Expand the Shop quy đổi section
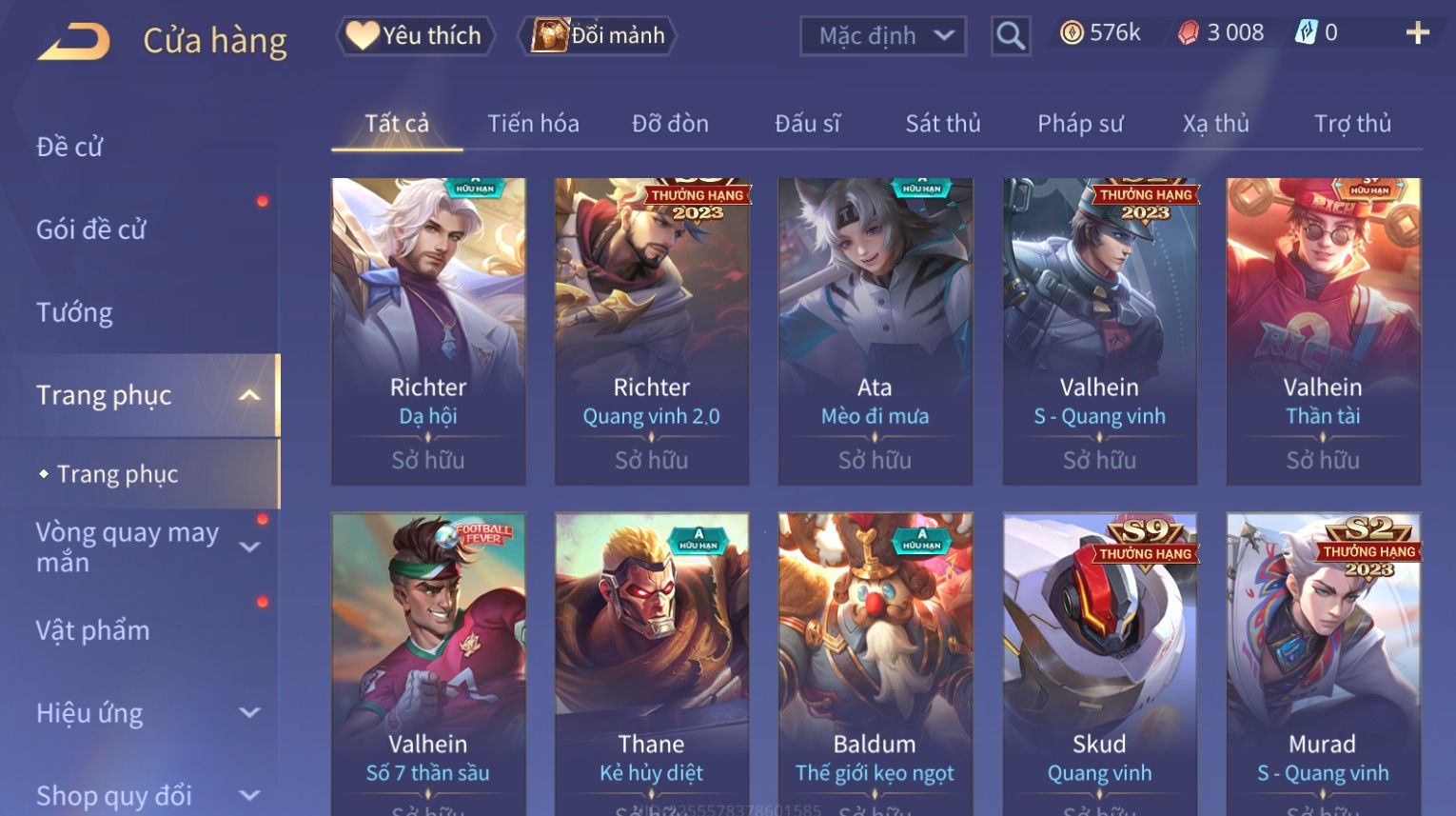Image resolution: width=1456 pixels, height=816 pixels. (x=249, y=795)
